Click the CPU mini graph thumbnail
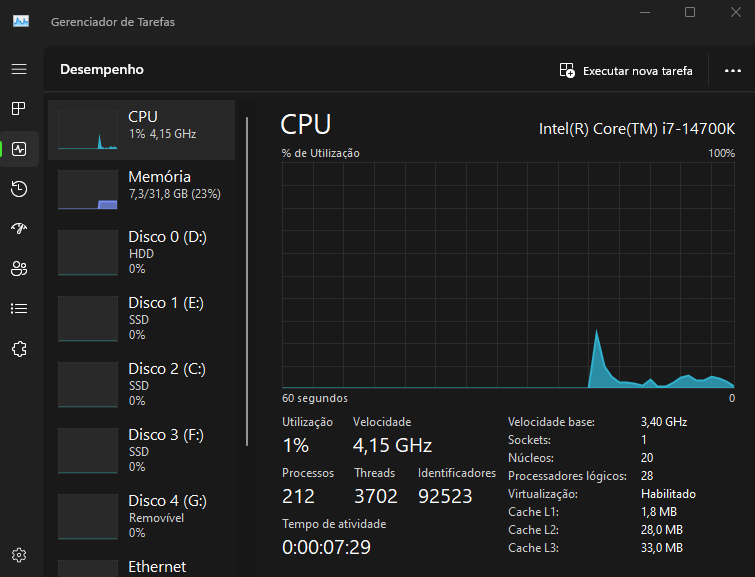755x577 pixels. (x=88, y=130)
